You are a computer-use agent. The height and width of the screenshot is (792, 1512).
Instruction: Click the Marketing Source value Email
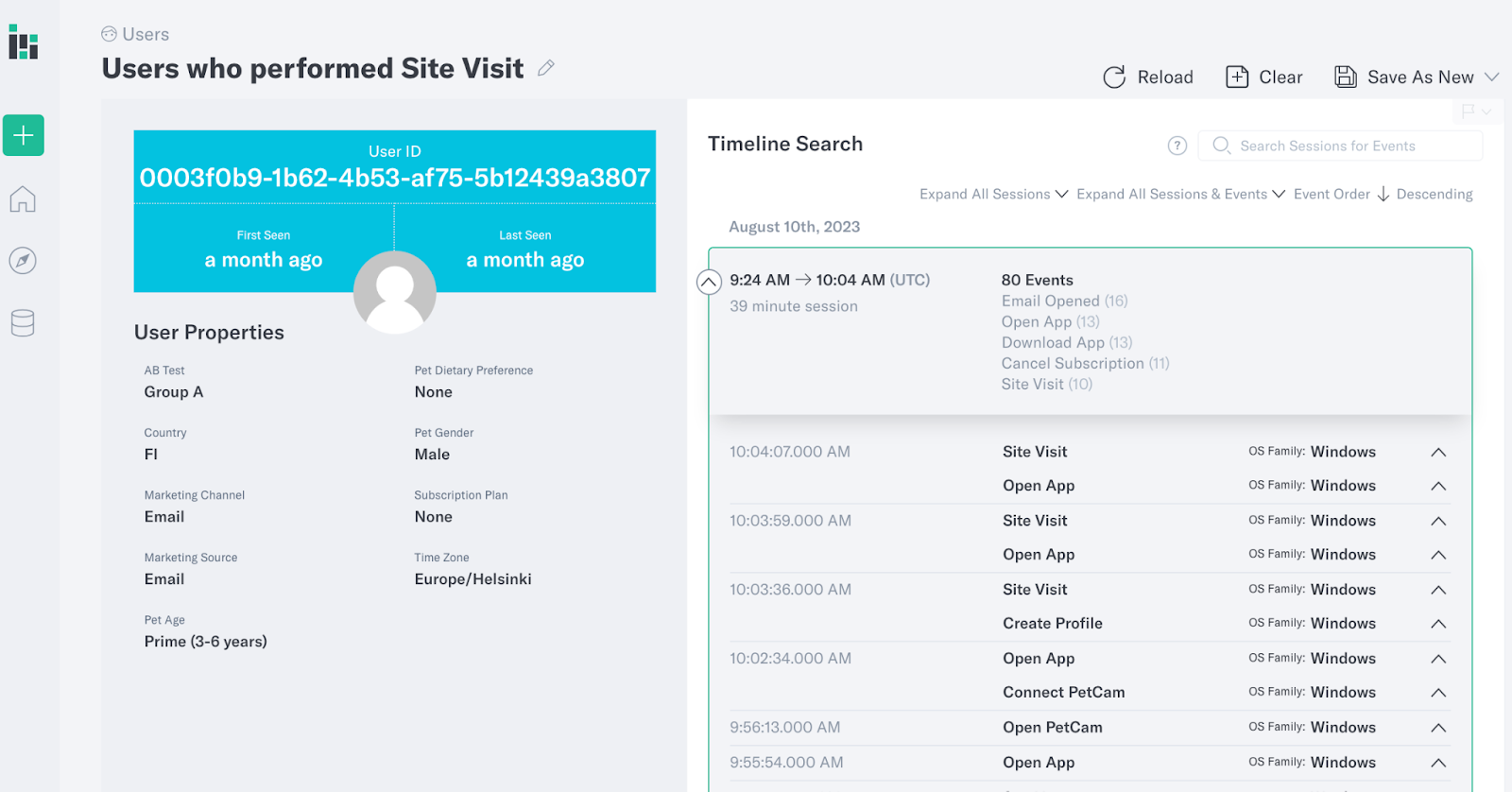[164, 579]
